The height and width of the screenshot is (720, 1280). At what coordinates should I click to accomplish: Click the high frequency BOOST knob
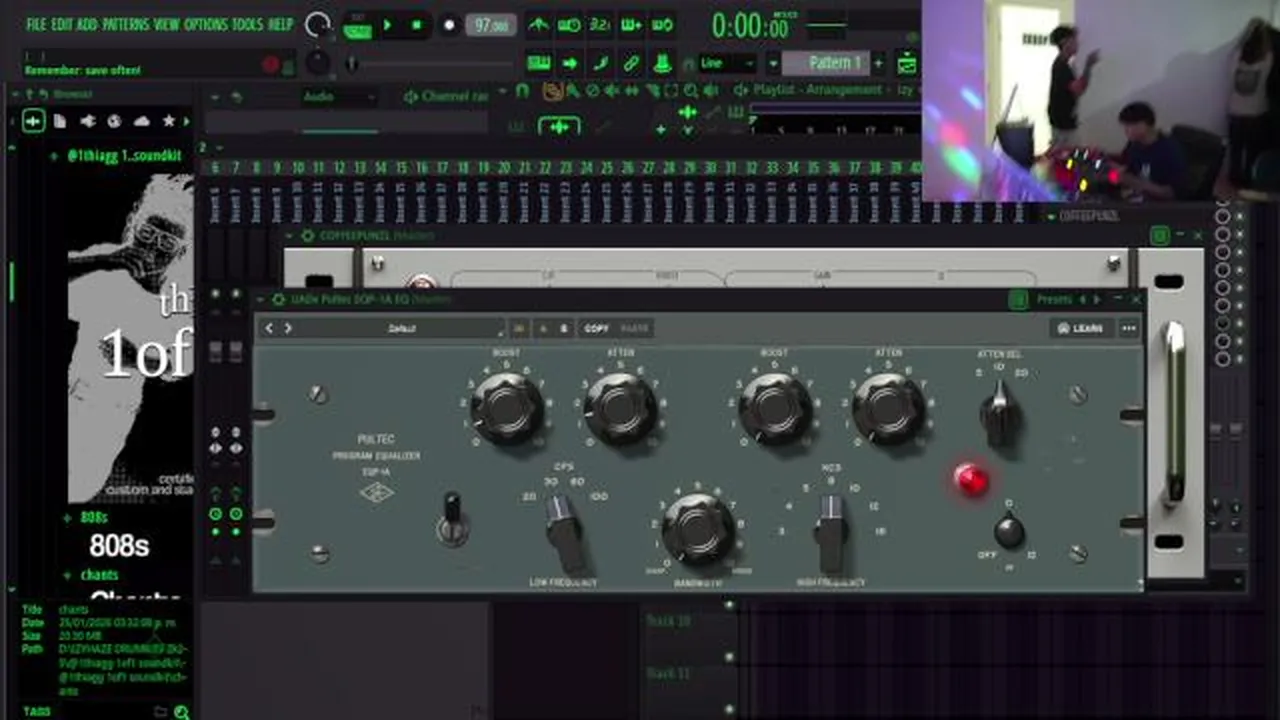click(774, 408)
